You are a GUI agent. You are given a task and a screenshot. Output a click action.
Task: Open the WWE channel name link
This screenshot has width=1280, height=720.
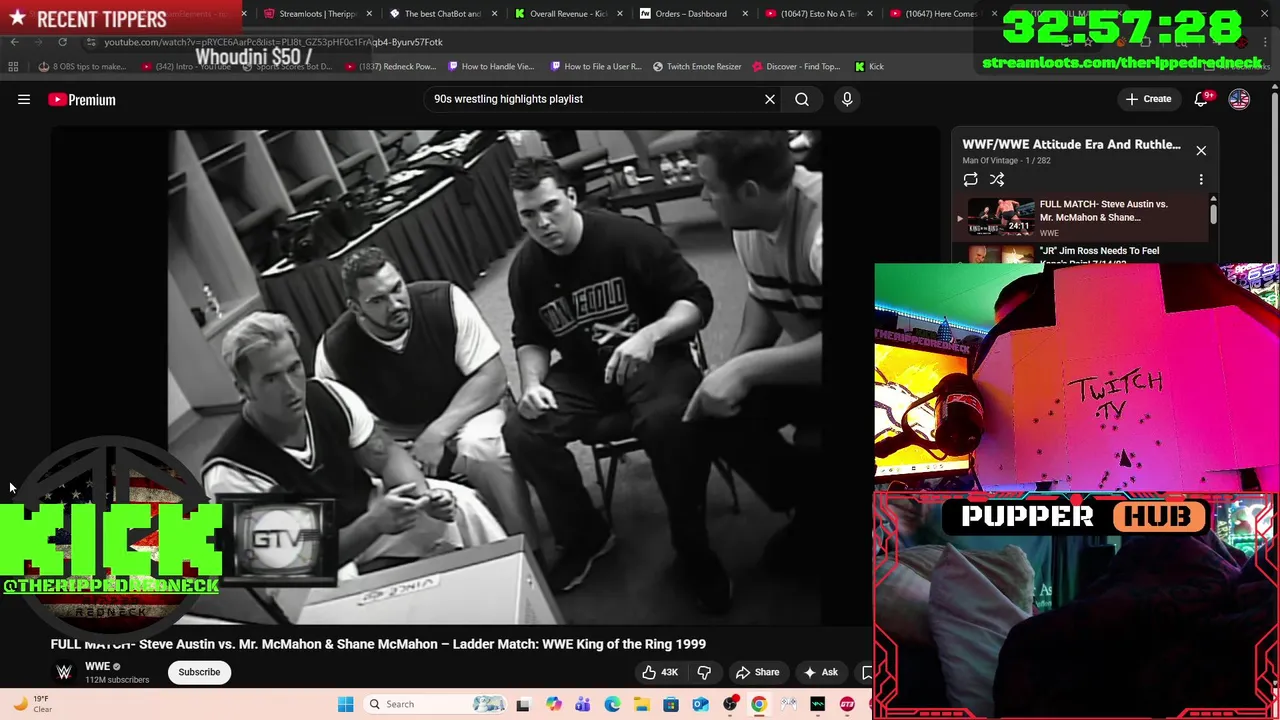coord(98,666)
